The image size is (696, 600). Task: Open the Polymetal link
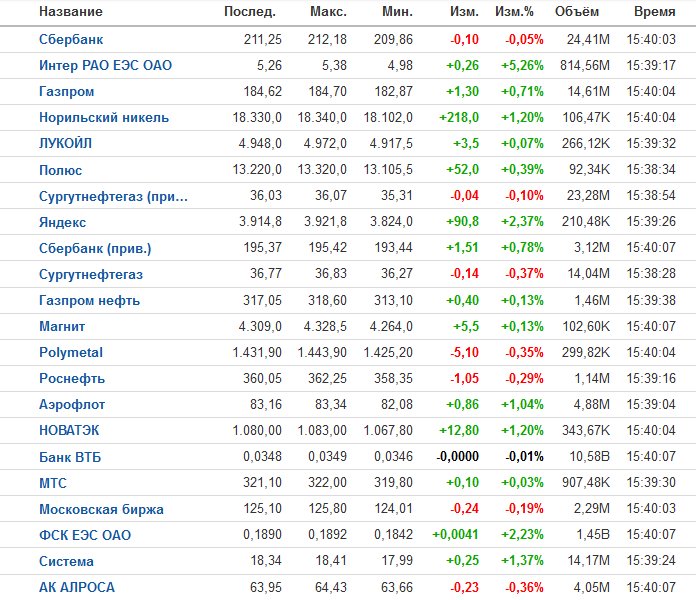pos(71,352)
